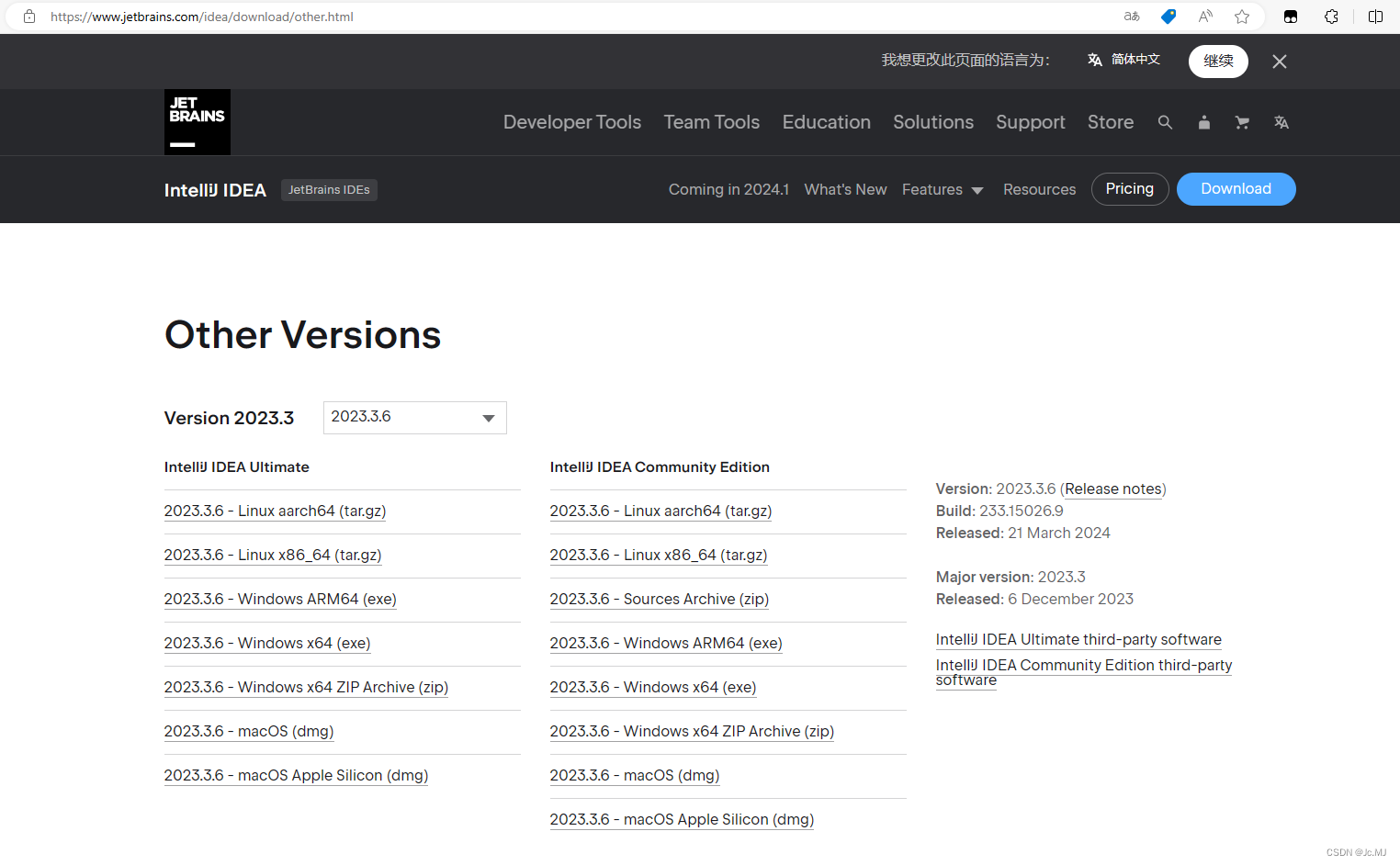Download Community macOS dmg

click(x=635, y=776)
